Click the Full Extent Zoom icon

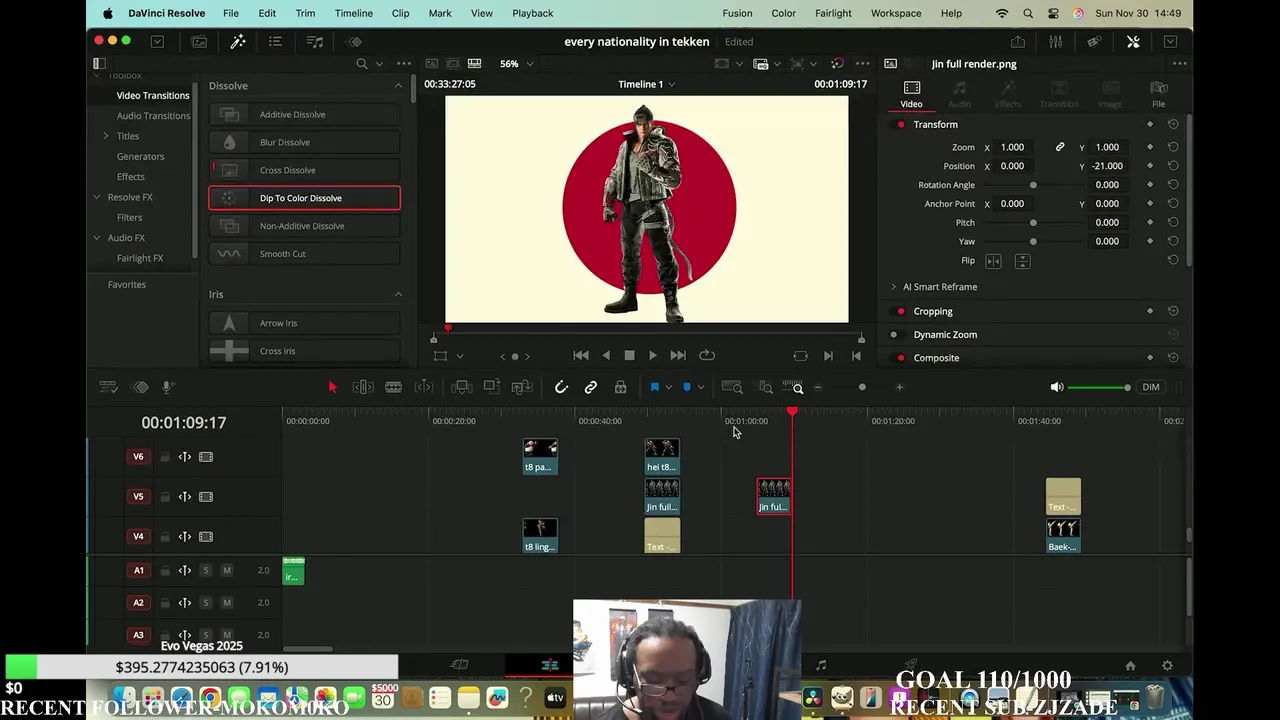pyautogui.click(x=732, y=387)
